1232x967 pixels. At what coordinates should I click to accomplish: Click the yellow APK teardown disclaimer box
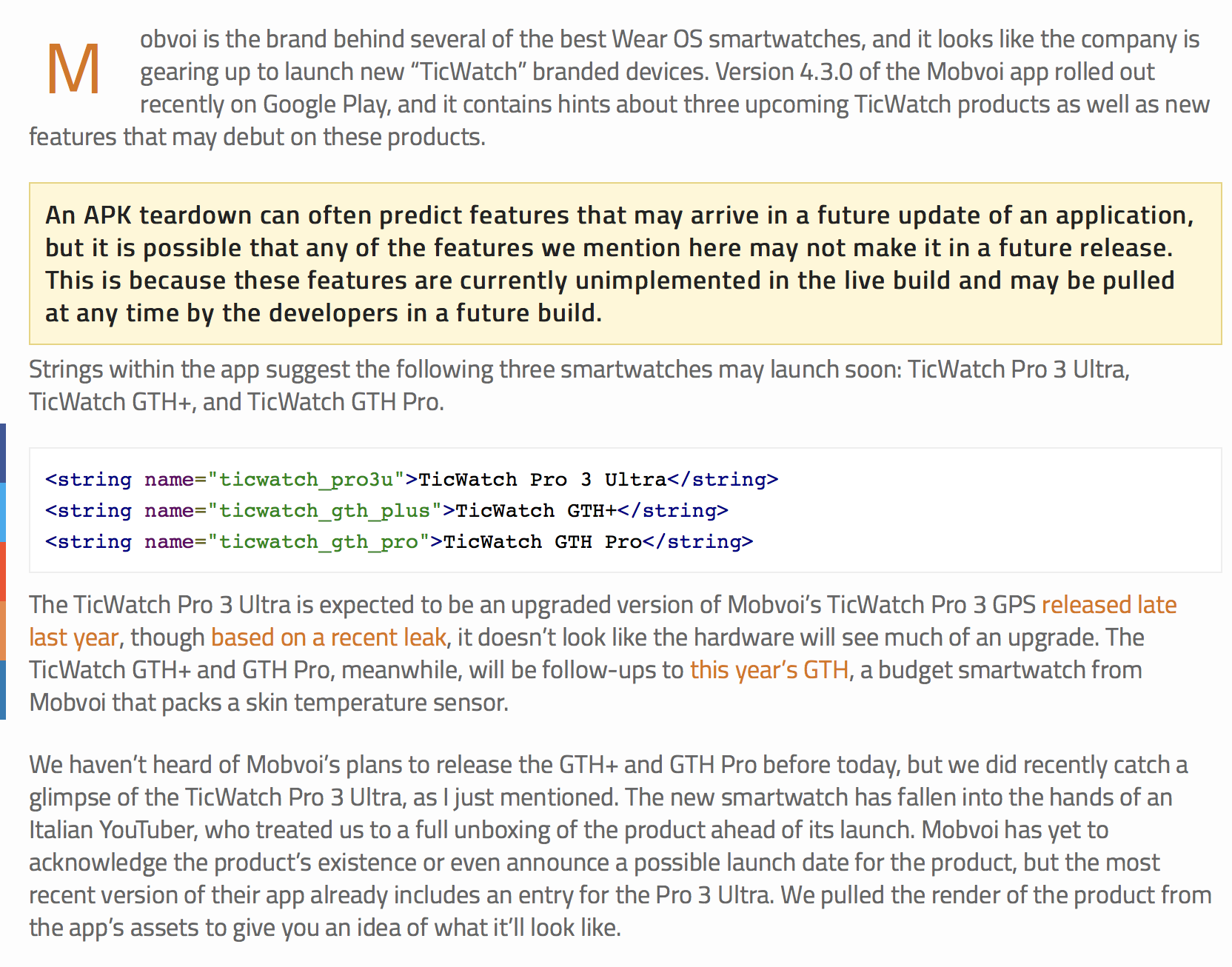[x=625, y=264]
